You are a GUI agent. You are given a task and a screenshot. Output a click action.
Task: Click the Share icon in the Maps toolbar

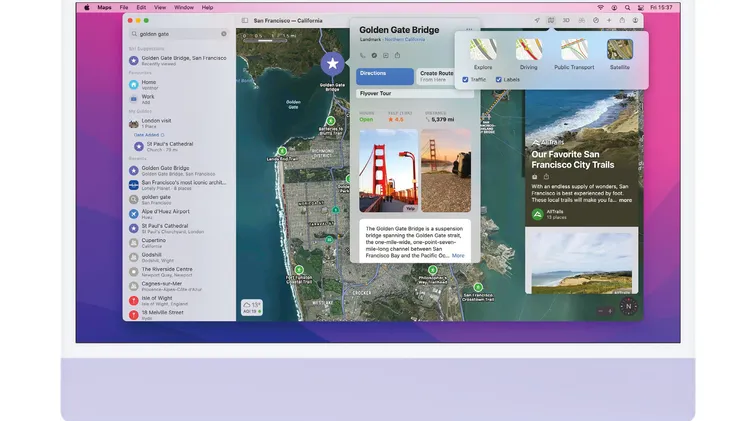pos(622,21)
